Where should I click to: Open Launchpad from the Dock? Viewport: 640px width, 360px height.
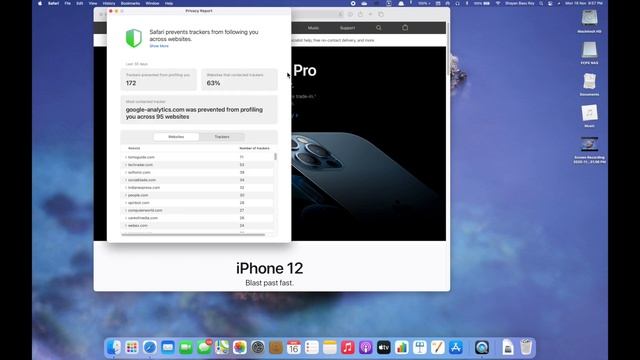132,347
